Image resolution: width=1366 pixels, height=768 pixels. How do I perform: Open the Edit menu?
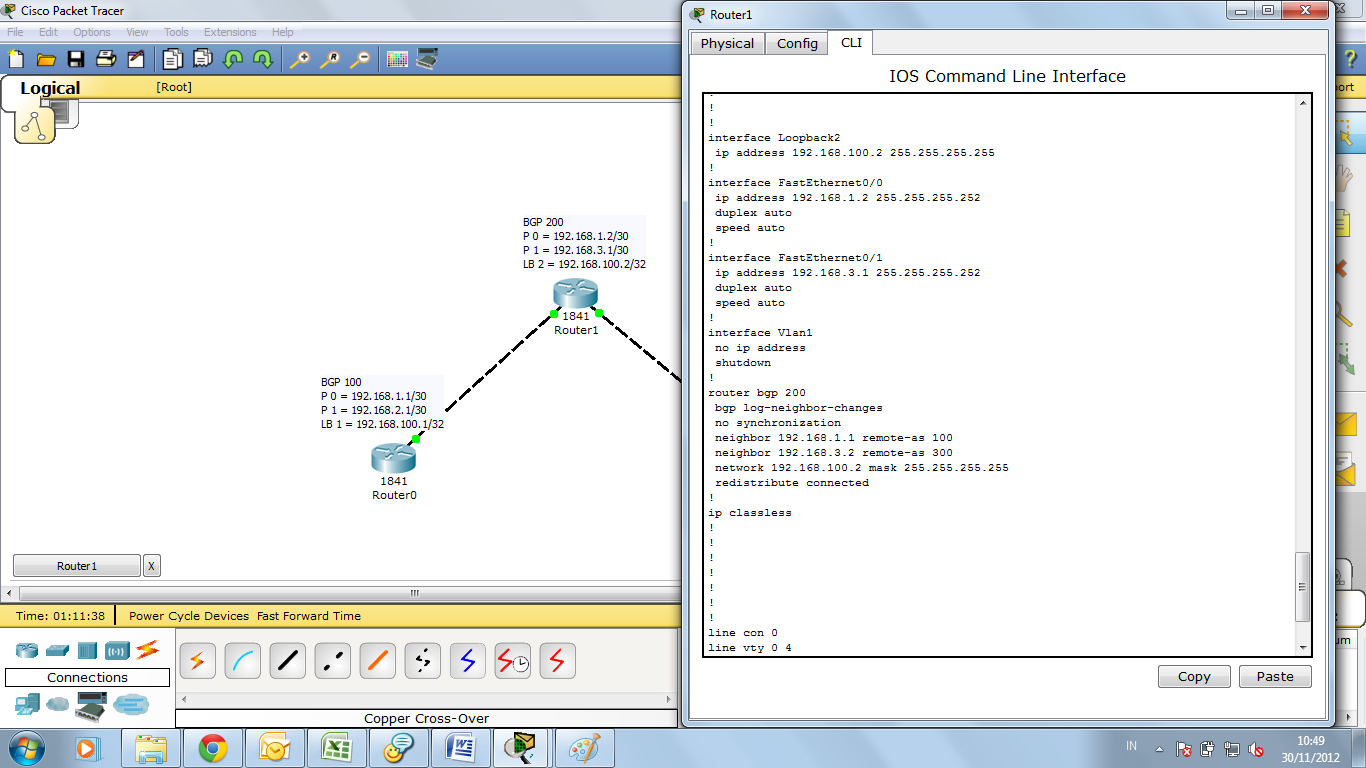(48, 32)
